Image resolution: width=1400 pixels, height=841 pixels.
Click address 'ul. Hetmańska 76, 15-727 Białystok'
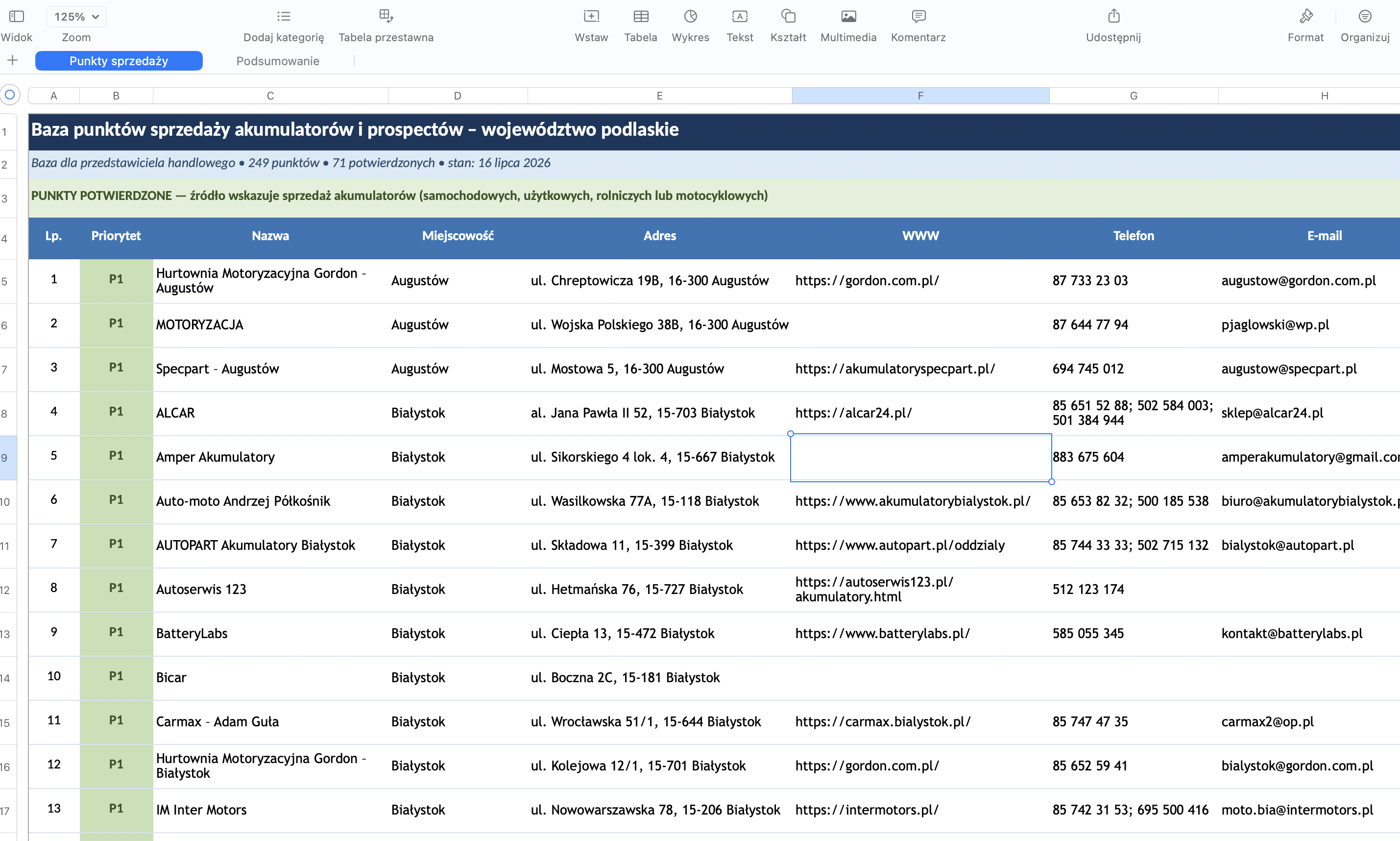637,590
